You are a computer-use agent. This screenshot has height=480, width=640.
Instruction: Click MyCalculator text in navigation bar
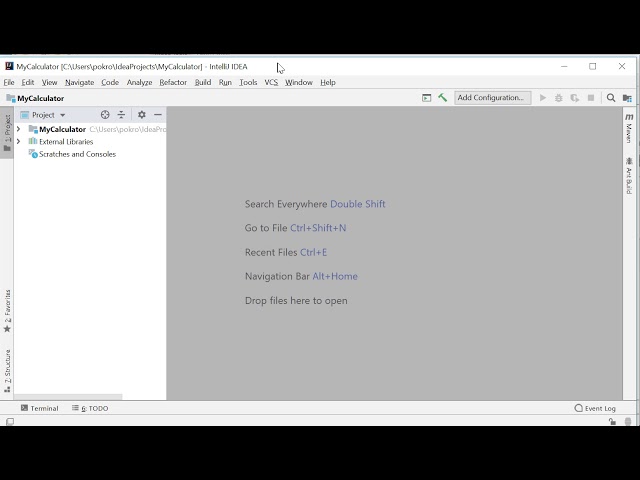pyautogui.click(x=40, y=98)
